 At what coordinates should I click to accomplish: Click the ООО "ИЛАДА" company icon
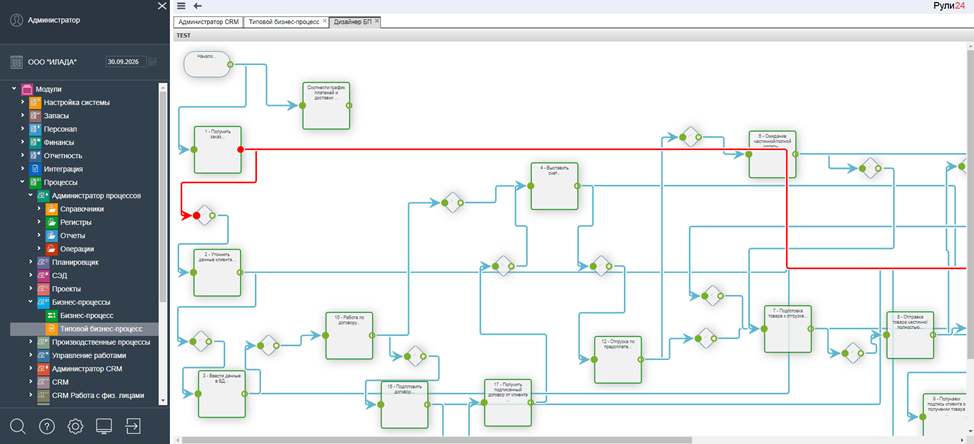pyautogui.click(x=17, y=62)
